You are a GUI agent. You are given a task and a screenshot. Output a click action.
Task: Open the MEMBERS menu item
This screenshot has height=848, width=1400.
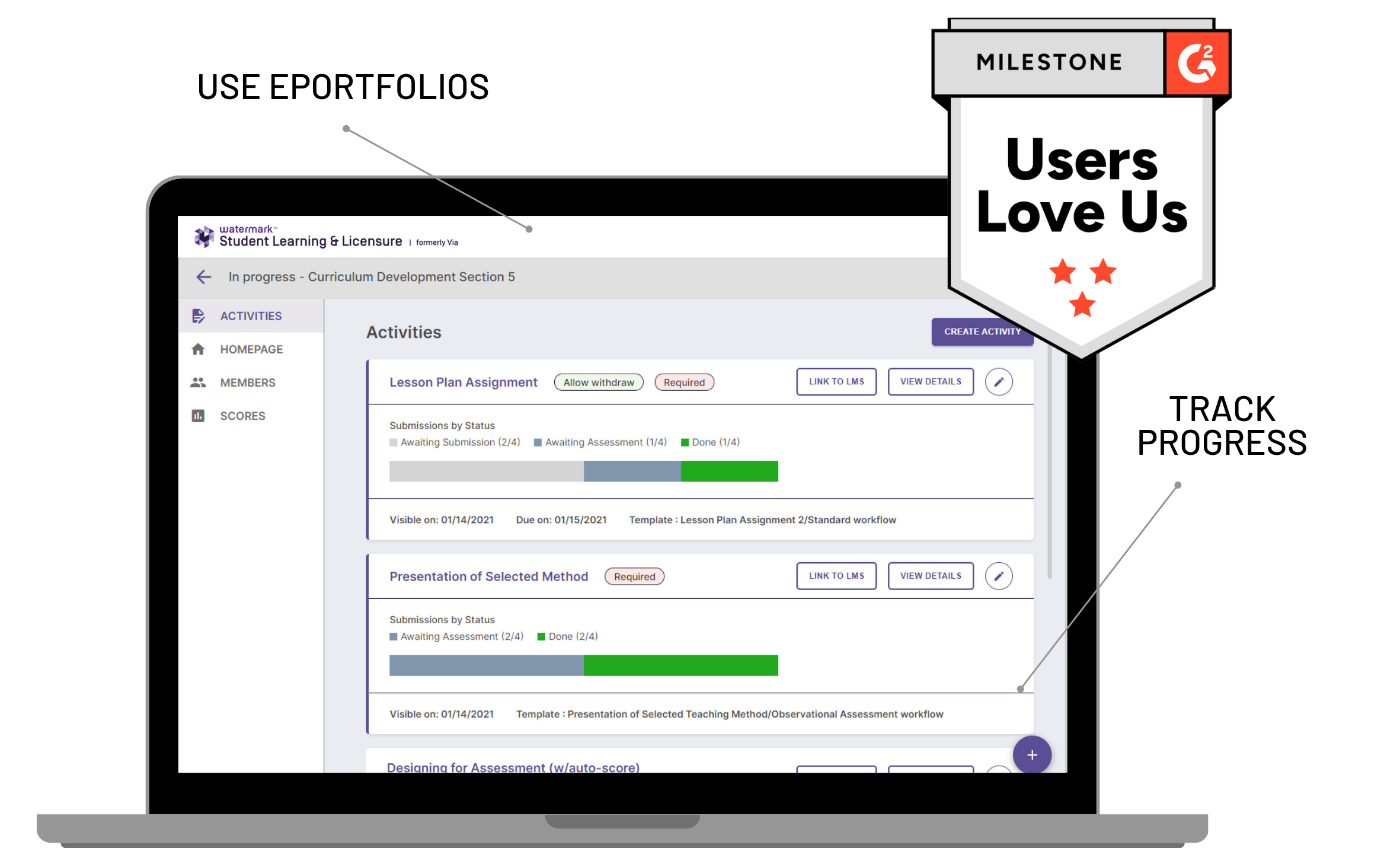(x=248, y=382)
